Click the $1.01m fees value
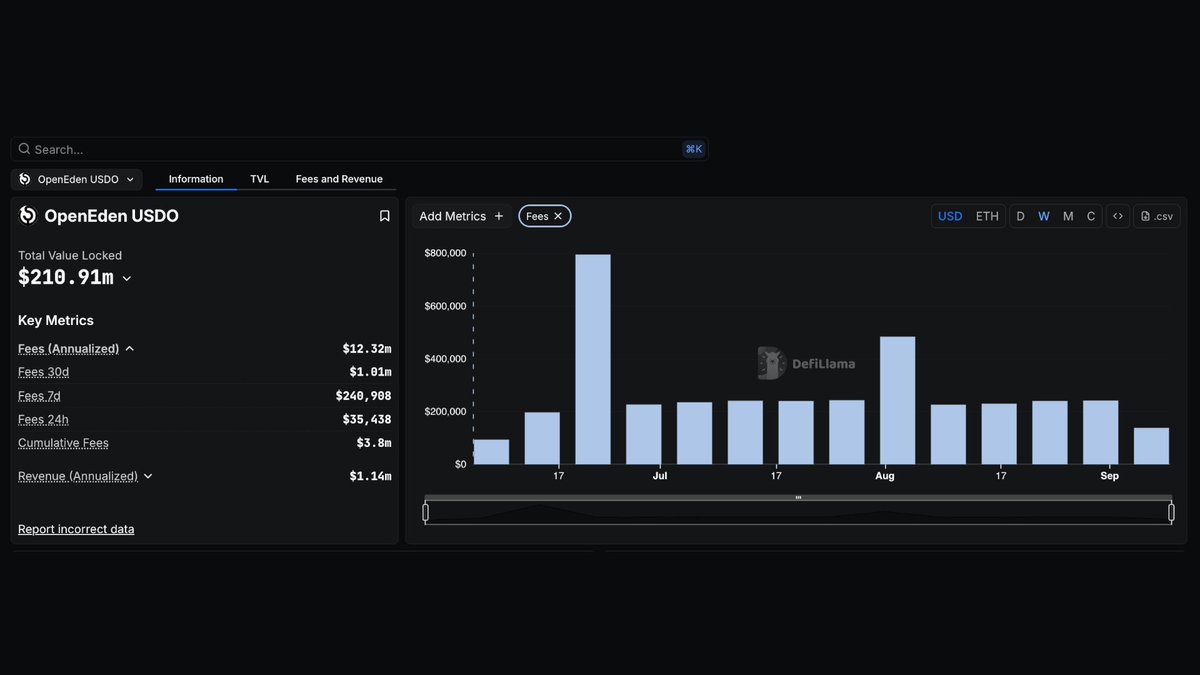The height and width of the screenshot is (675, 1200). point(370,372)
